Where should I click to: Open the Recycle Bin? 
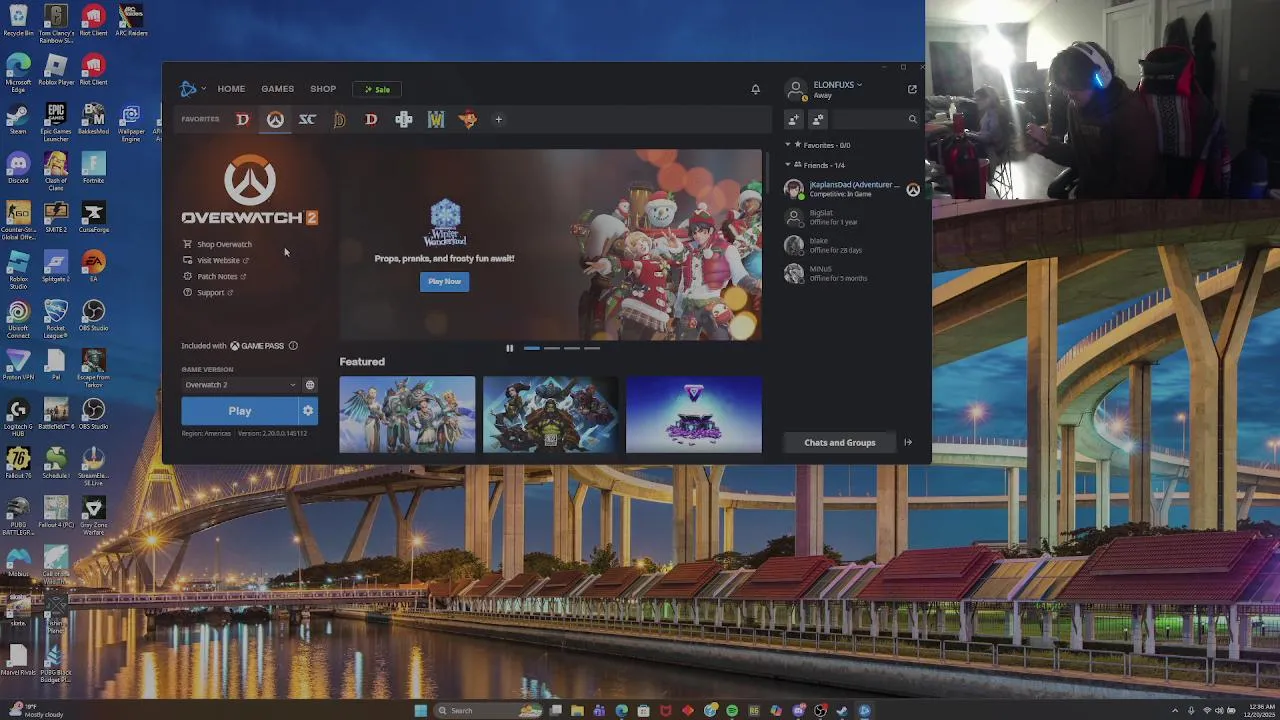(x=18, y=18)
